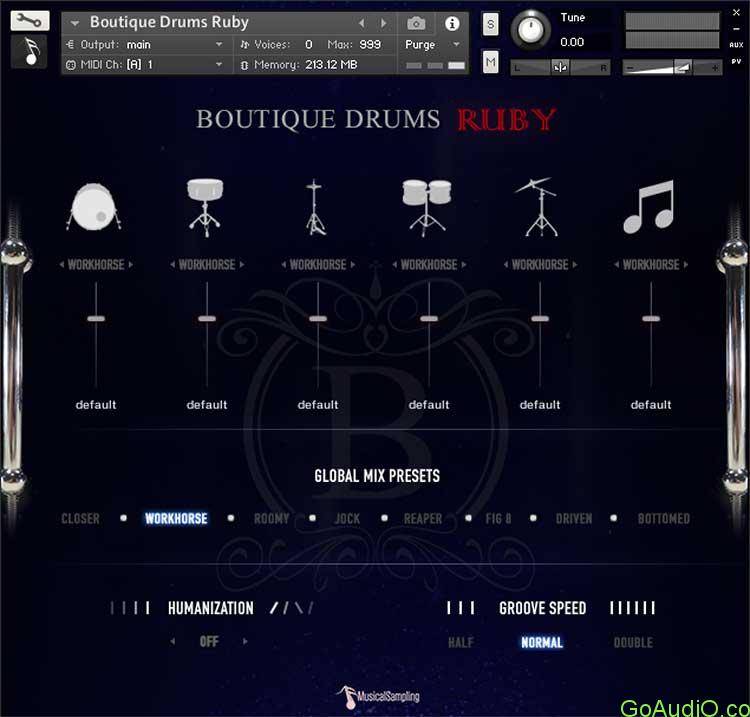Toggle PV button
This screenshot has width=750, height=717.
coord(736,61)
